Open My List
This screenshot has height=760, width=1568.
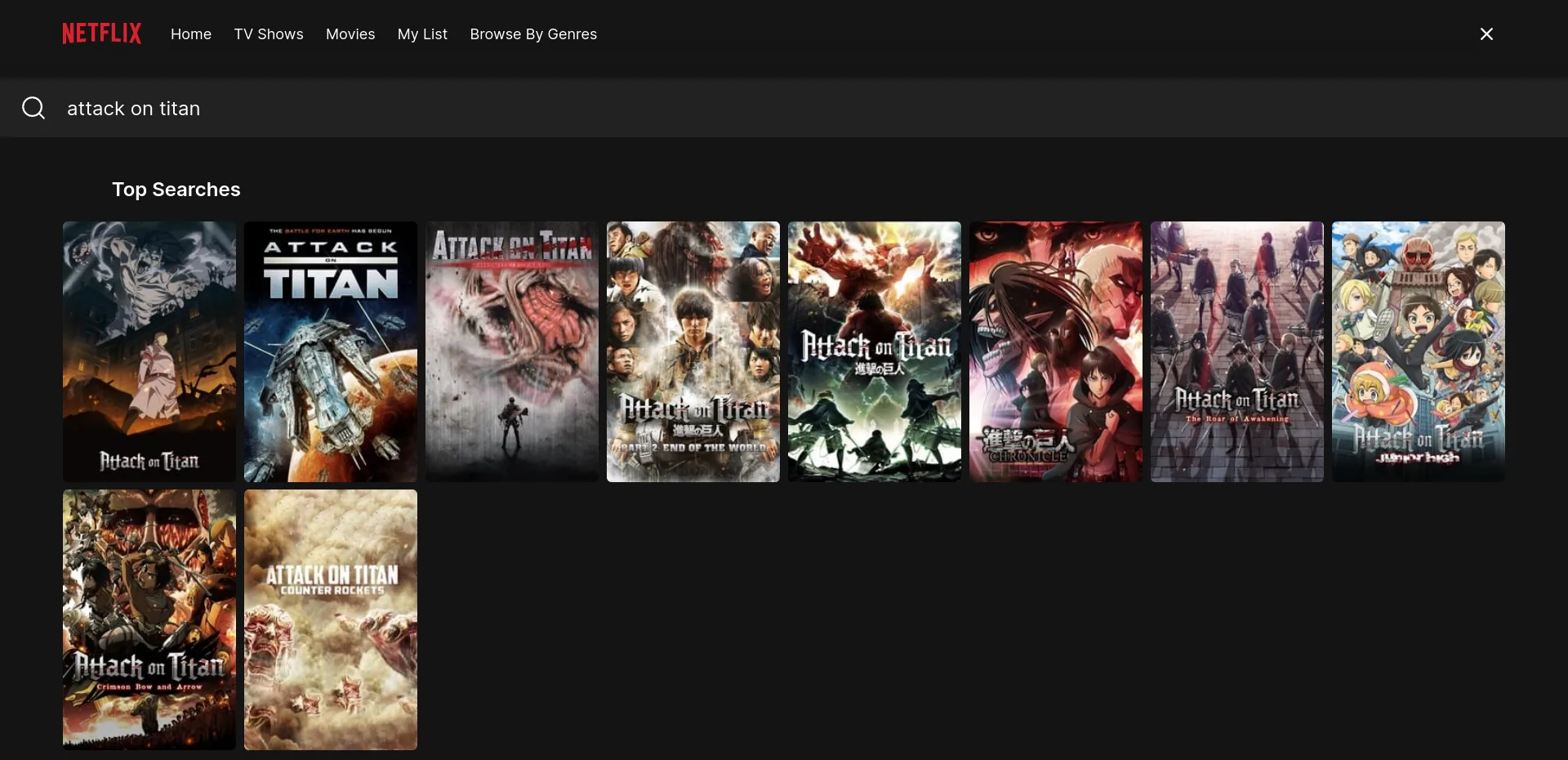422,34
